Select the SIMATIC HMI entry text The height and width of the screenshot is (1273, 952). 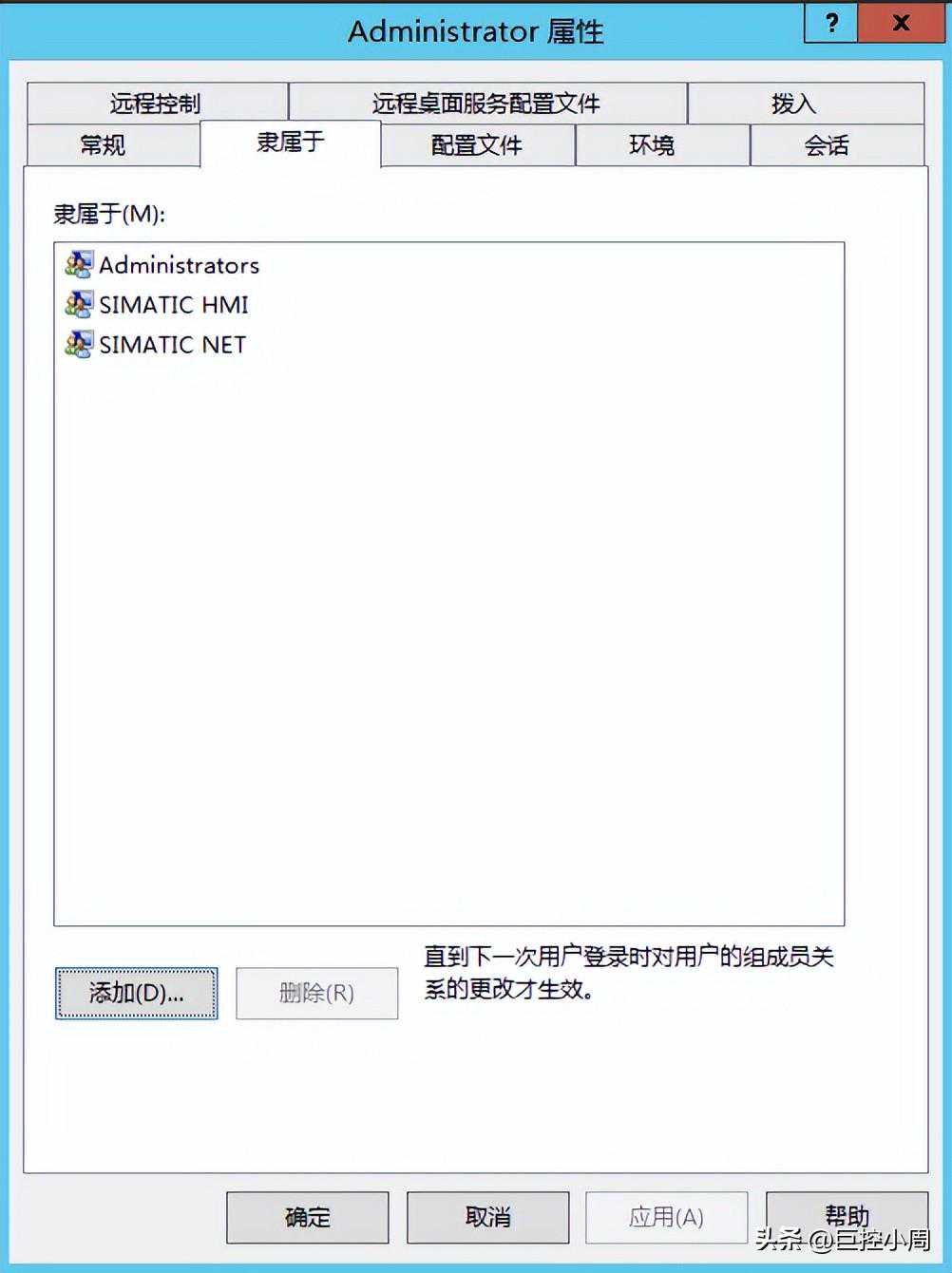174,305
